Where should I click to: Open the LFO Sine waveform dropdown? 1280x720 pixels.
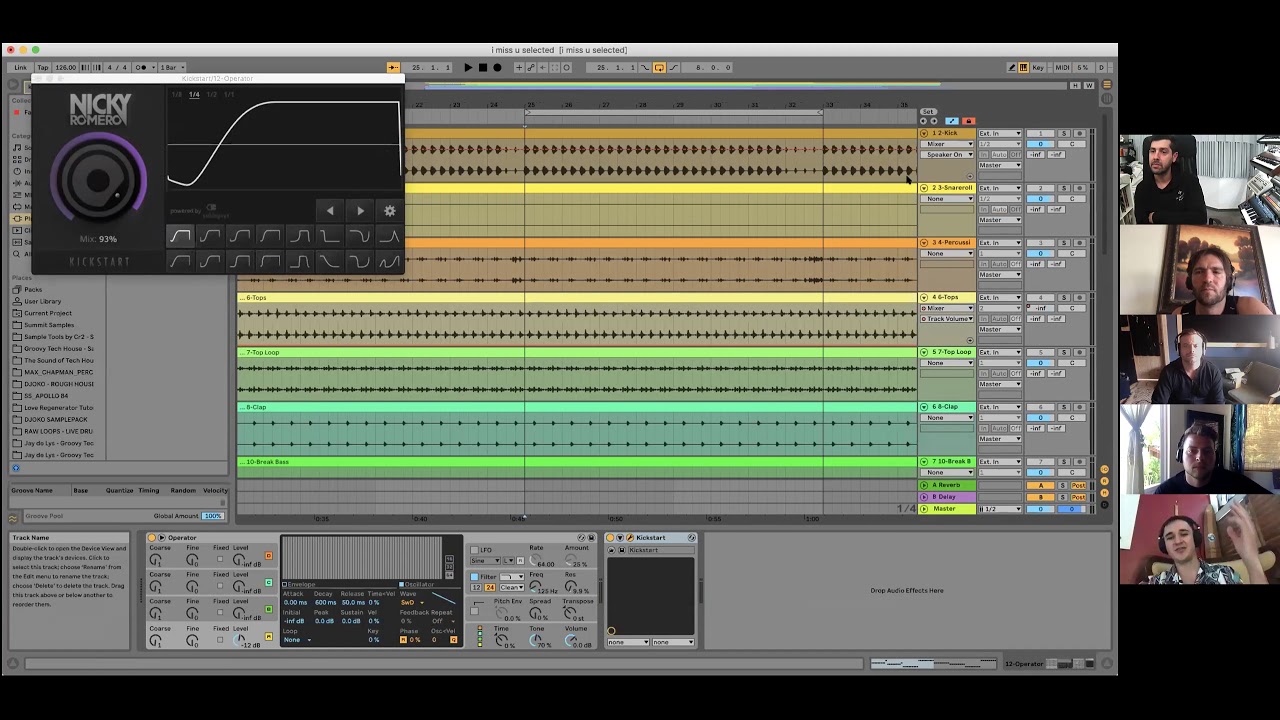(x=485, y=561)
